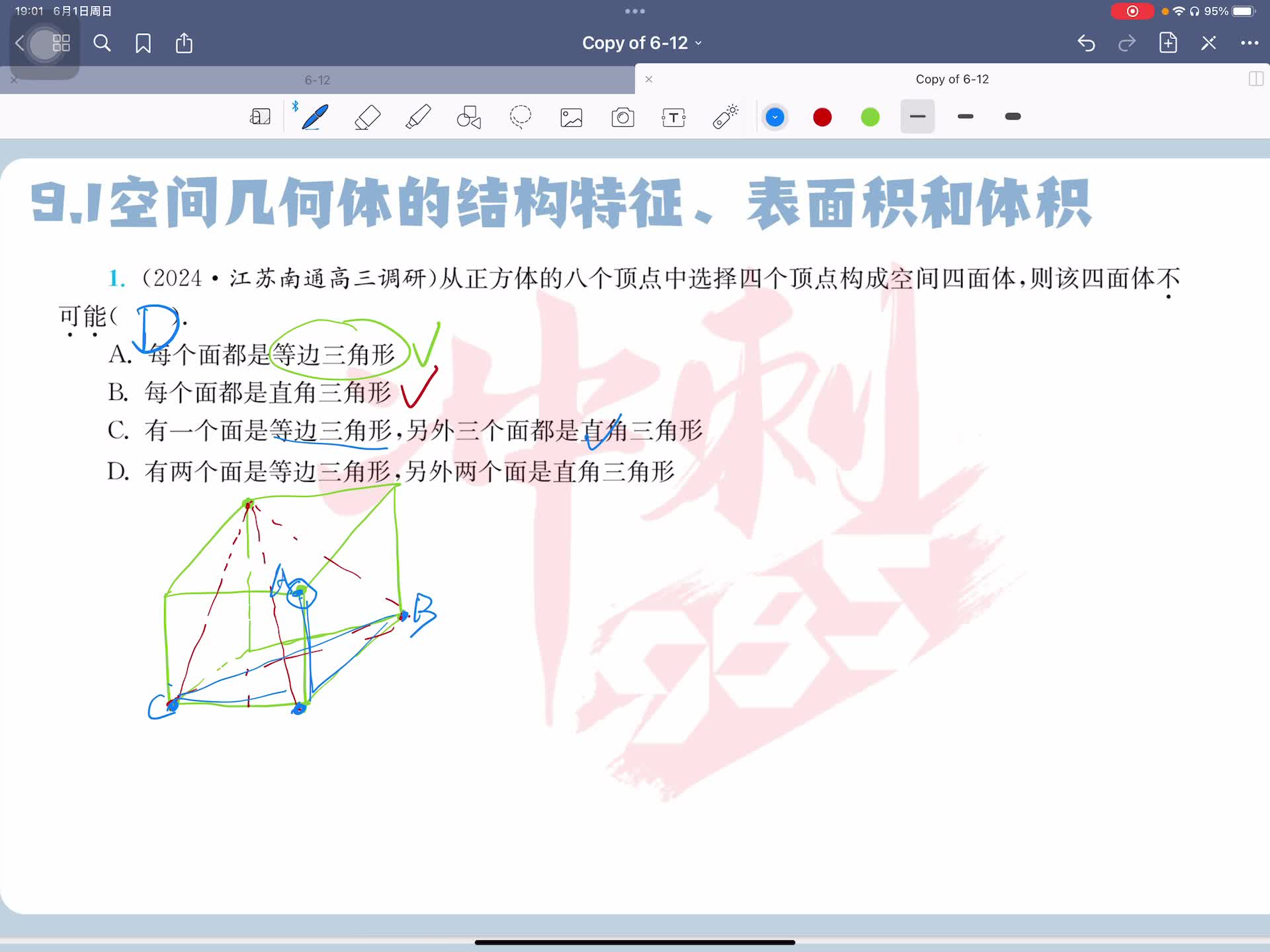Expand the Copy of 6-12 title dropdown
Image resolution: width=1270 pixels, height=952 pixels.
click(x=642, y=44)
